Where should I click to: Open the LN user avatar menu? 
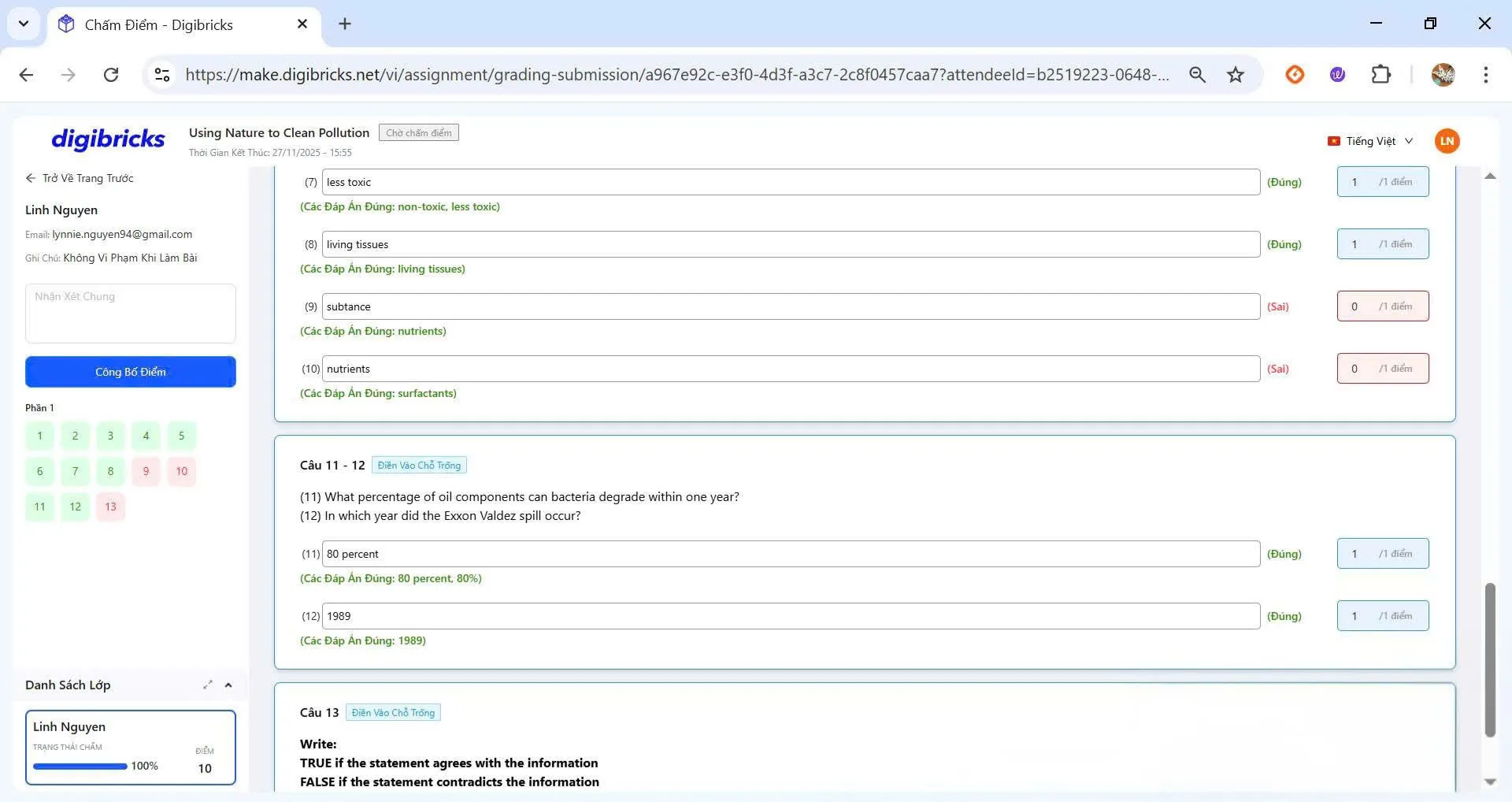1447,141
